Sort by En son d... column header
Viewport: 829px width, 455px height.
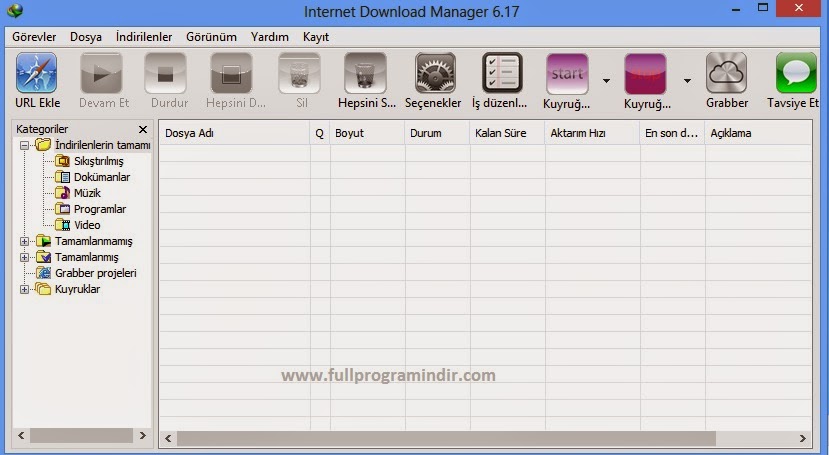(x=672, y=133)
